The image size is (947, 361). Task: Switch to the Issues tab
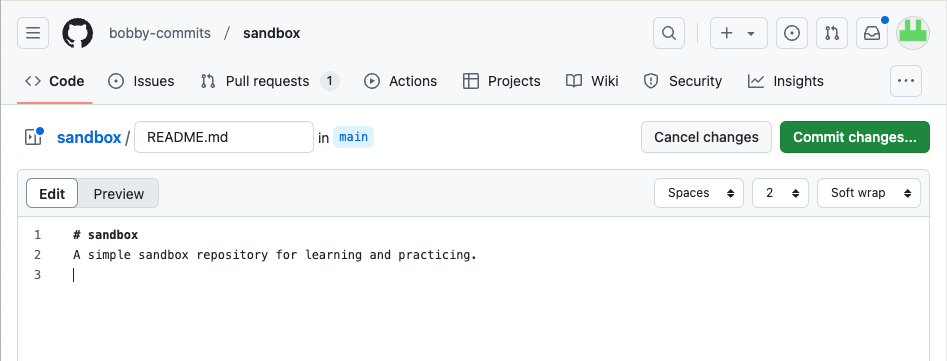(x=141, y=81)
